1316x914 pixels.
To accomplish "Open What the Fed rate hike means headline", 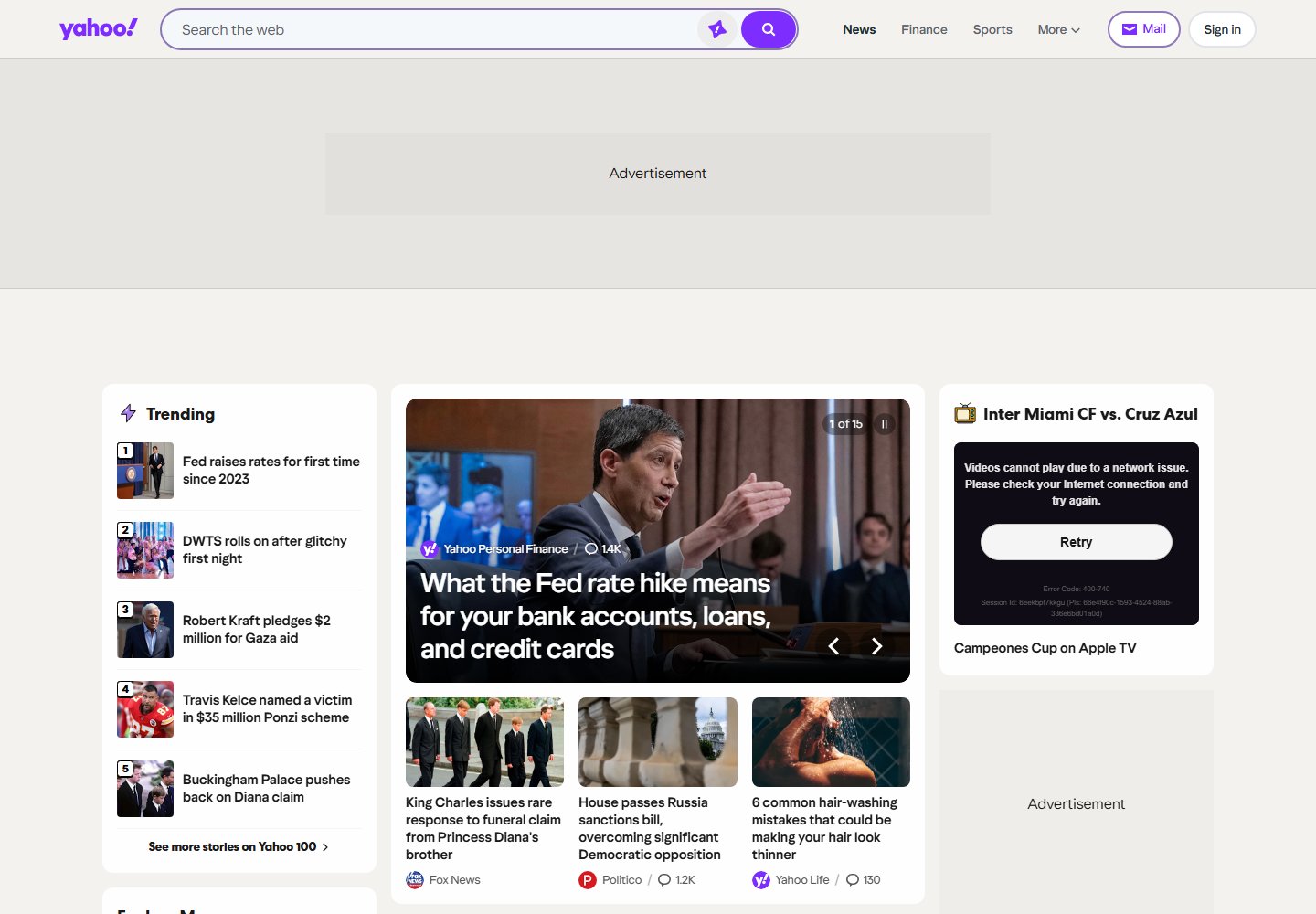I will [596, 616].
